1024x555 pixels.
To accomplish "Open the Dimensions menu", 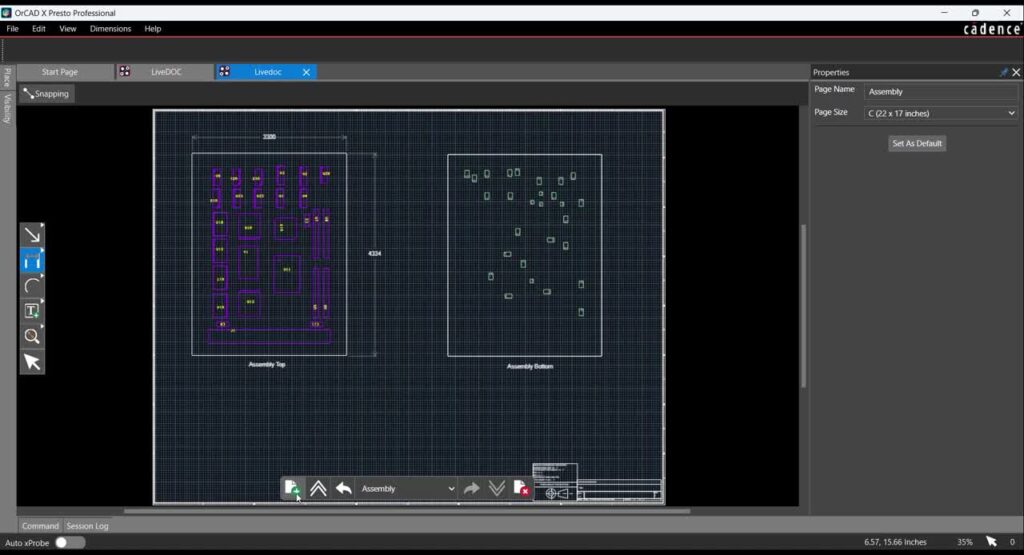I will click(x=110, y=29).
